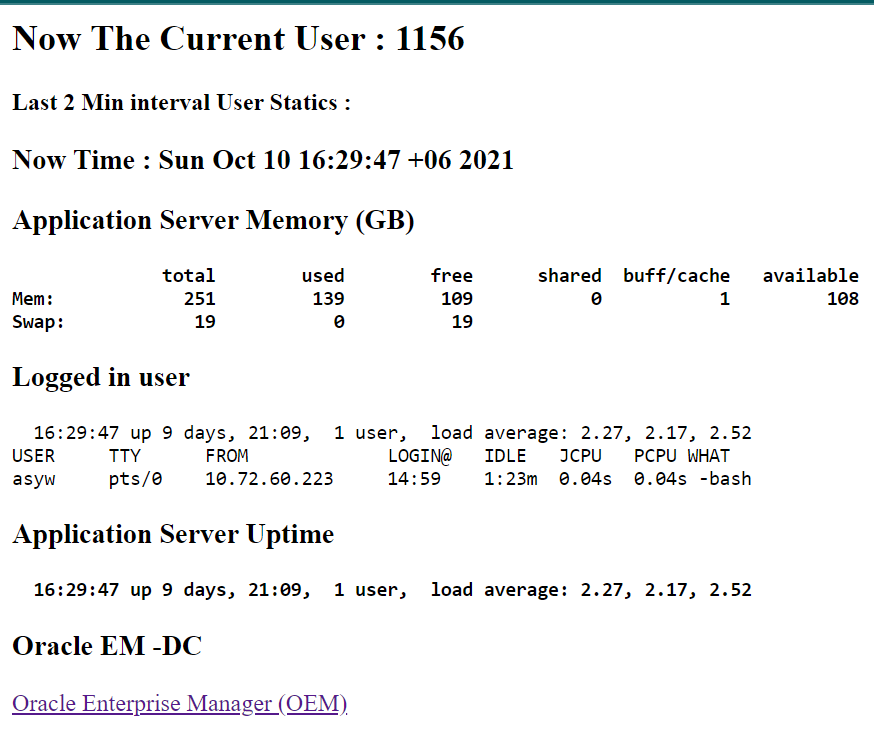
Task: Click the Mem available value 108
Action: 843,299
